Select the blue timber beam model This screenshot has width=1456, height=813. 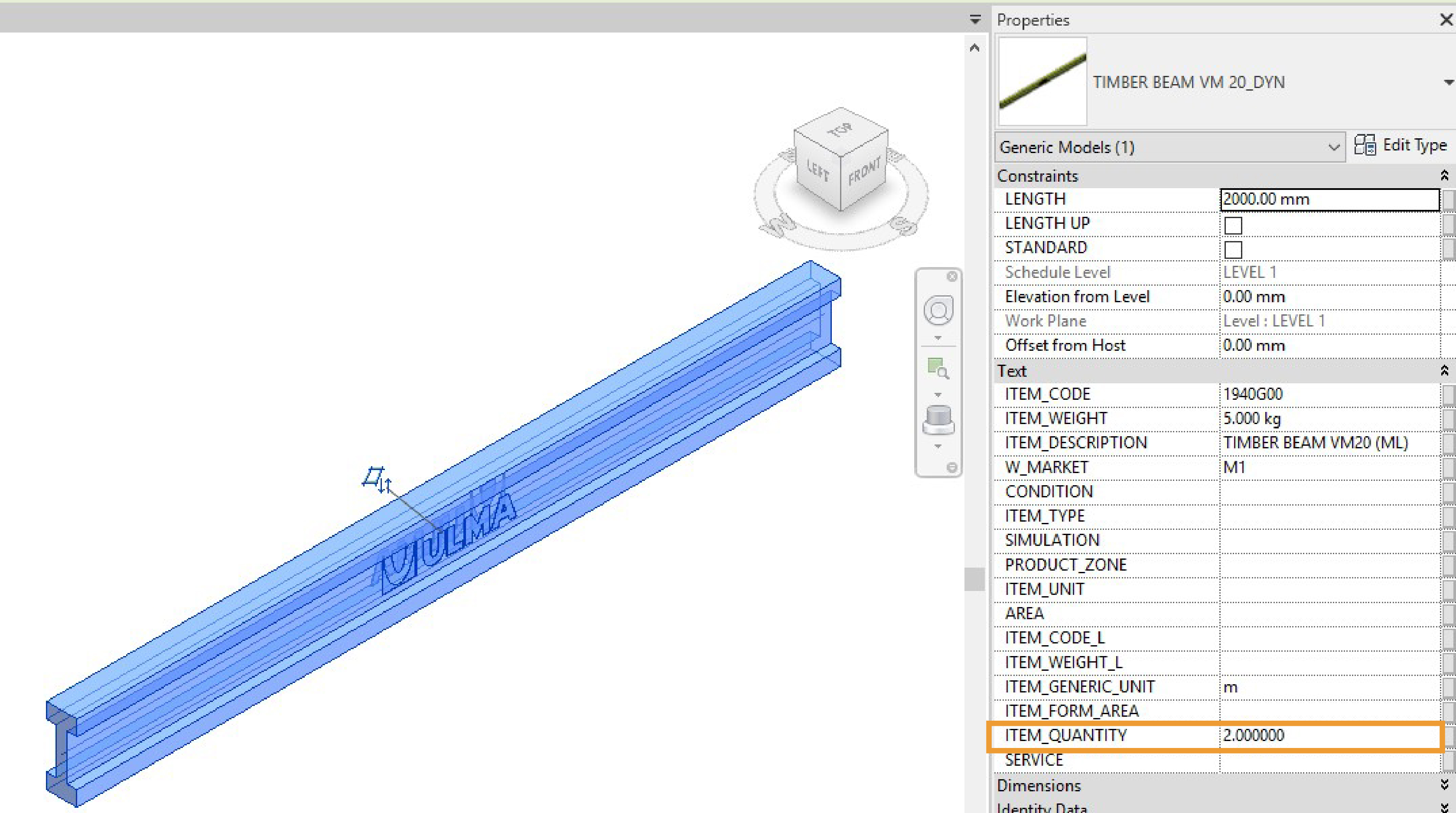point(443,533)
